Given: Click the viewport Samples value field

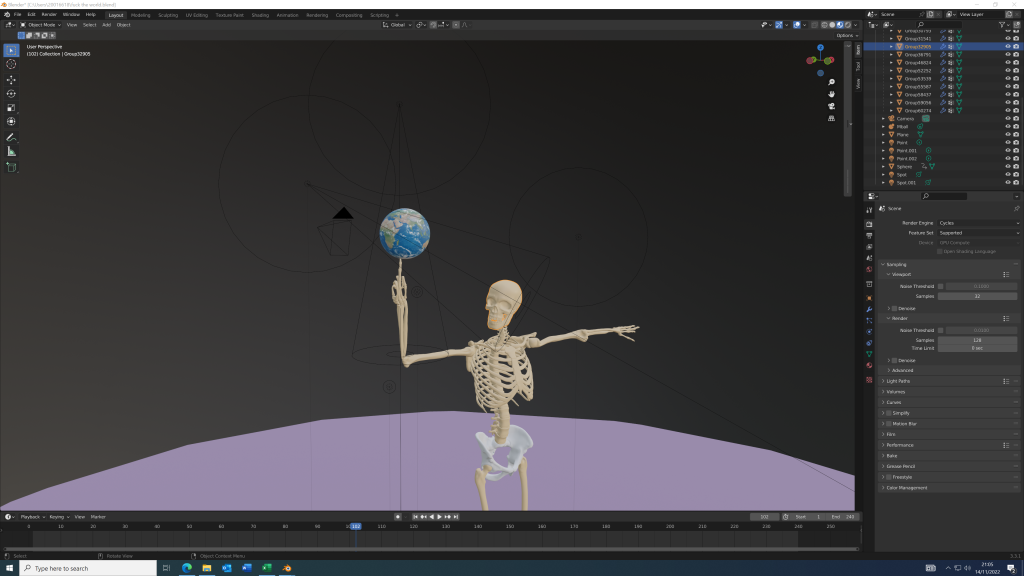Looking at the screenshot, I should click(977, 297).
